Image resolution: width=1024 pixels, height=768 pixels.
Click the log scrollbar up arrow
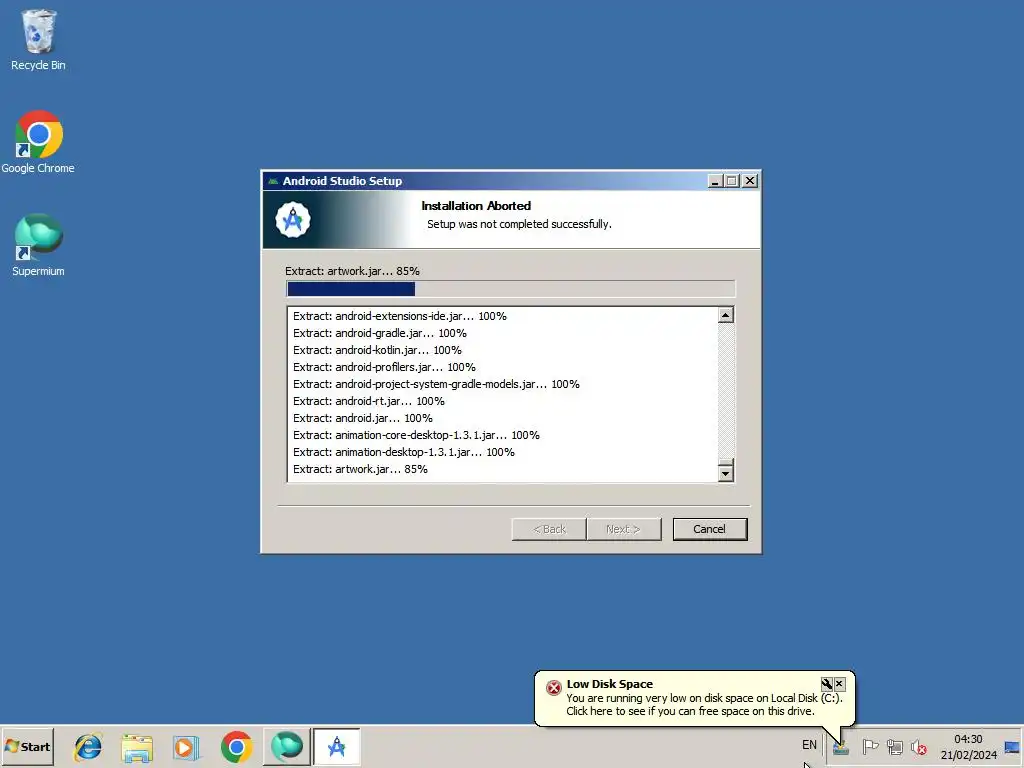point(726,315)
